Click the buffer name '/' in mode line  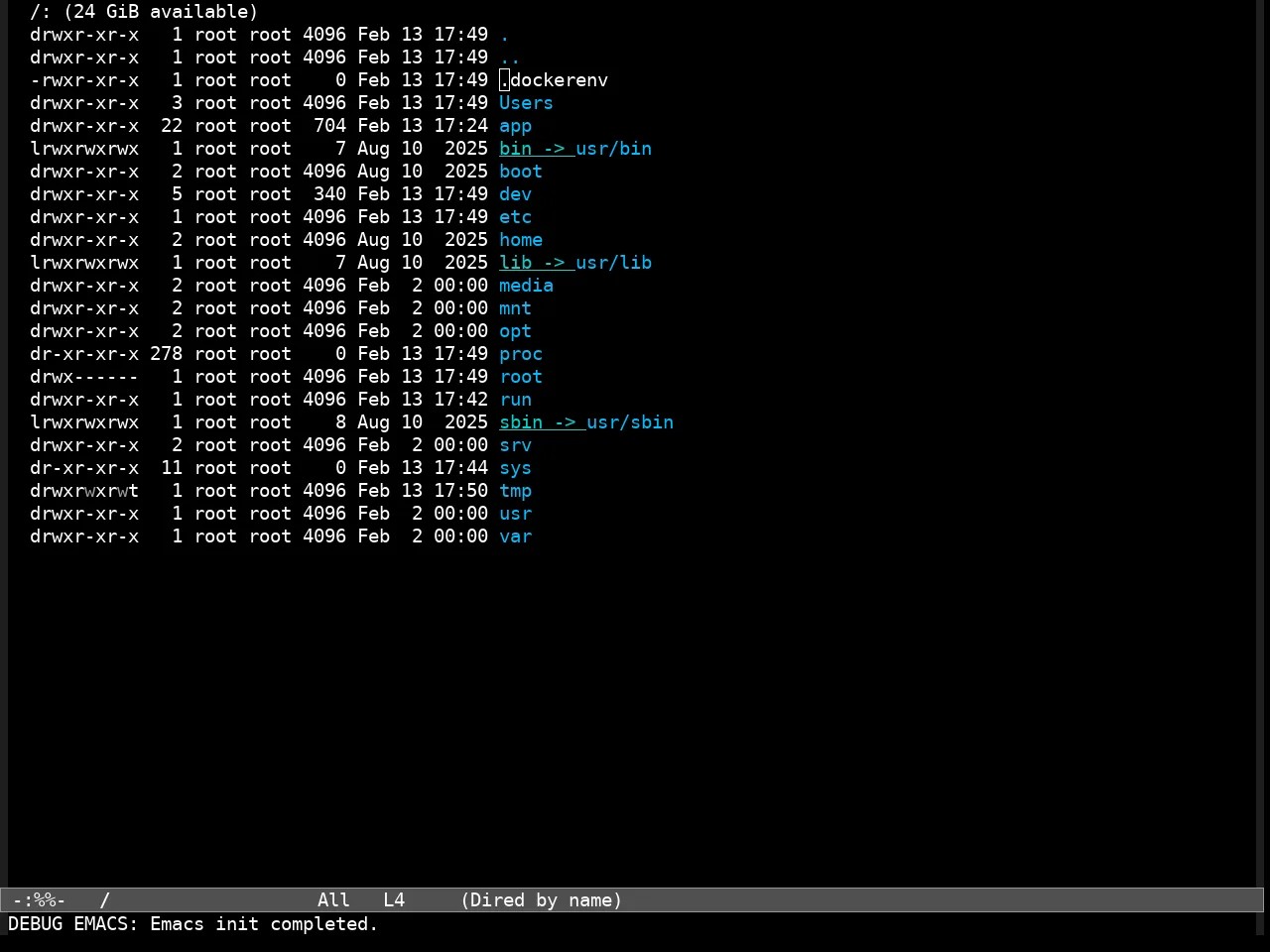(x=104, y=900)
